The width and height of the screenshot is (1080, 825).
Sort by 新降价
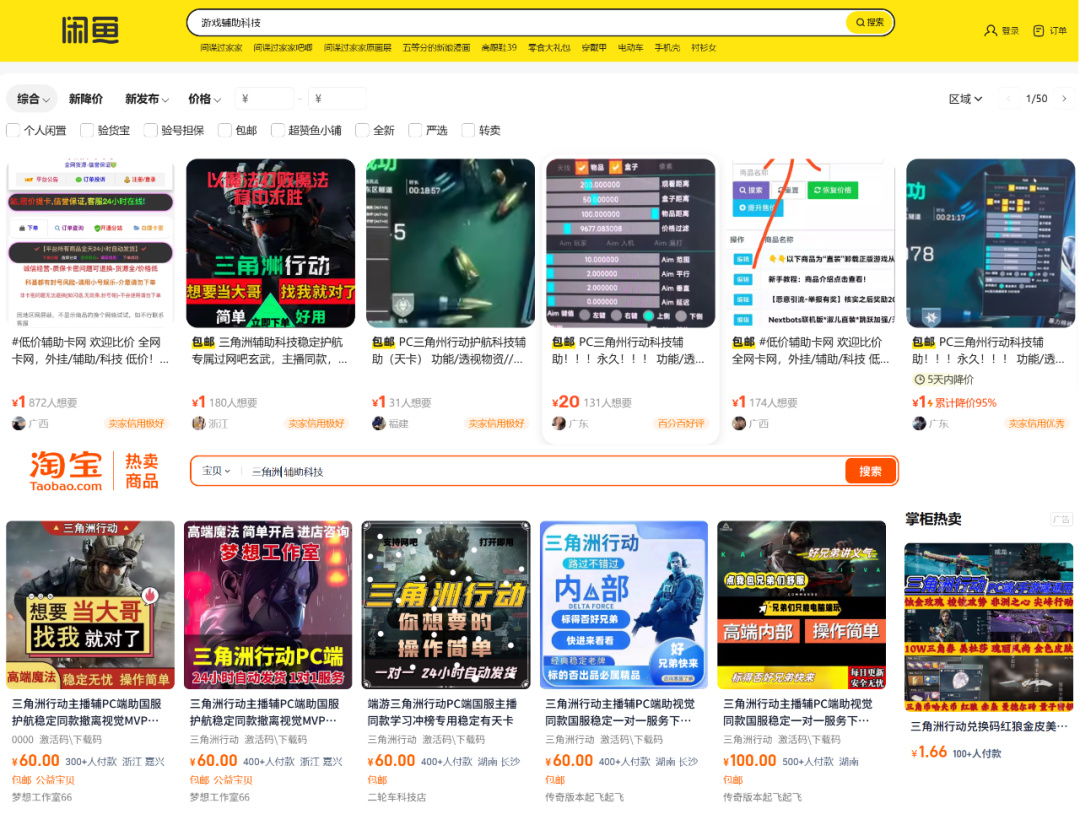click(86, 99)
